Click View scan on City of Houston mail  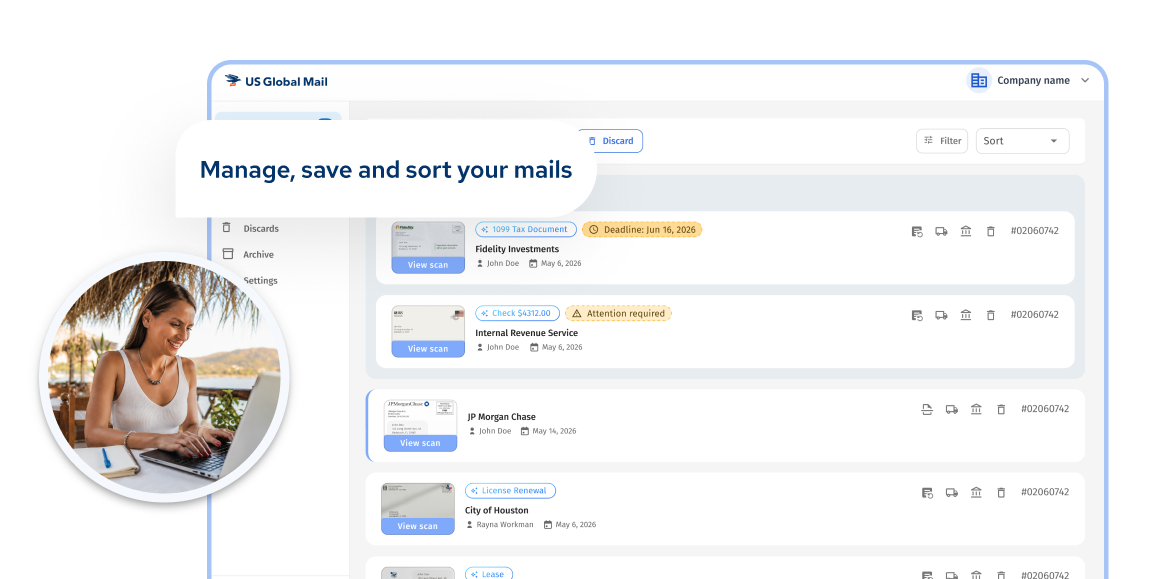pos(418,526)
